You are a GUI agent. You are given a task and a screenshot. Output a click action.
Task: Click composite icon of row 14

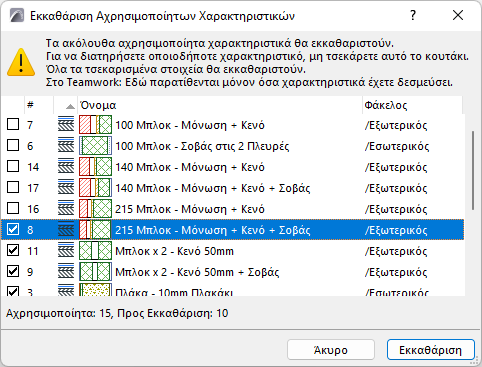(x=66, y=167)
